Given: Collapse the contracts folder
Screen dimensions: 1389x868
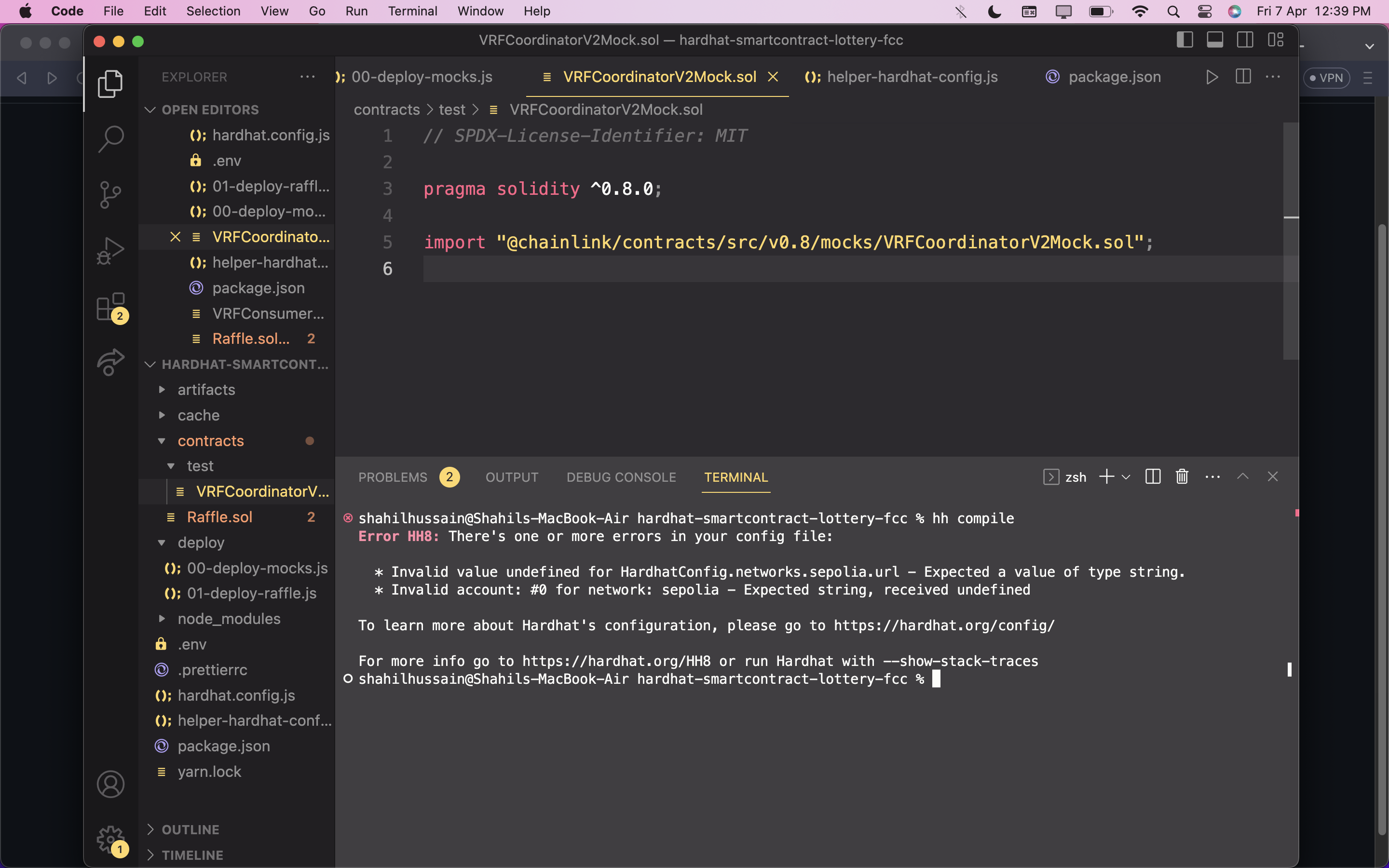Looking at the screenshot, I should point(162,441).
